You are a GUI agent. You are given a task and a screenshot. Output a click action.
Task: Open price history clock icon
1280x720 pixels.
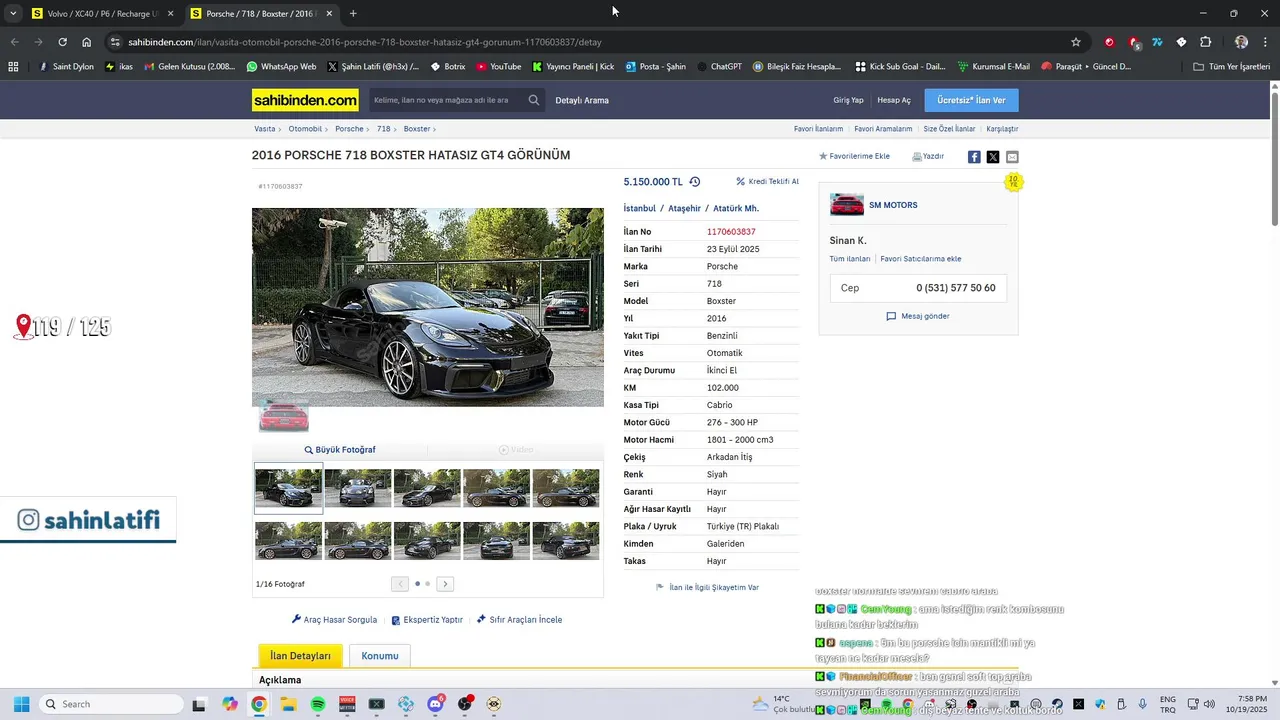click(x=695, y=182)
